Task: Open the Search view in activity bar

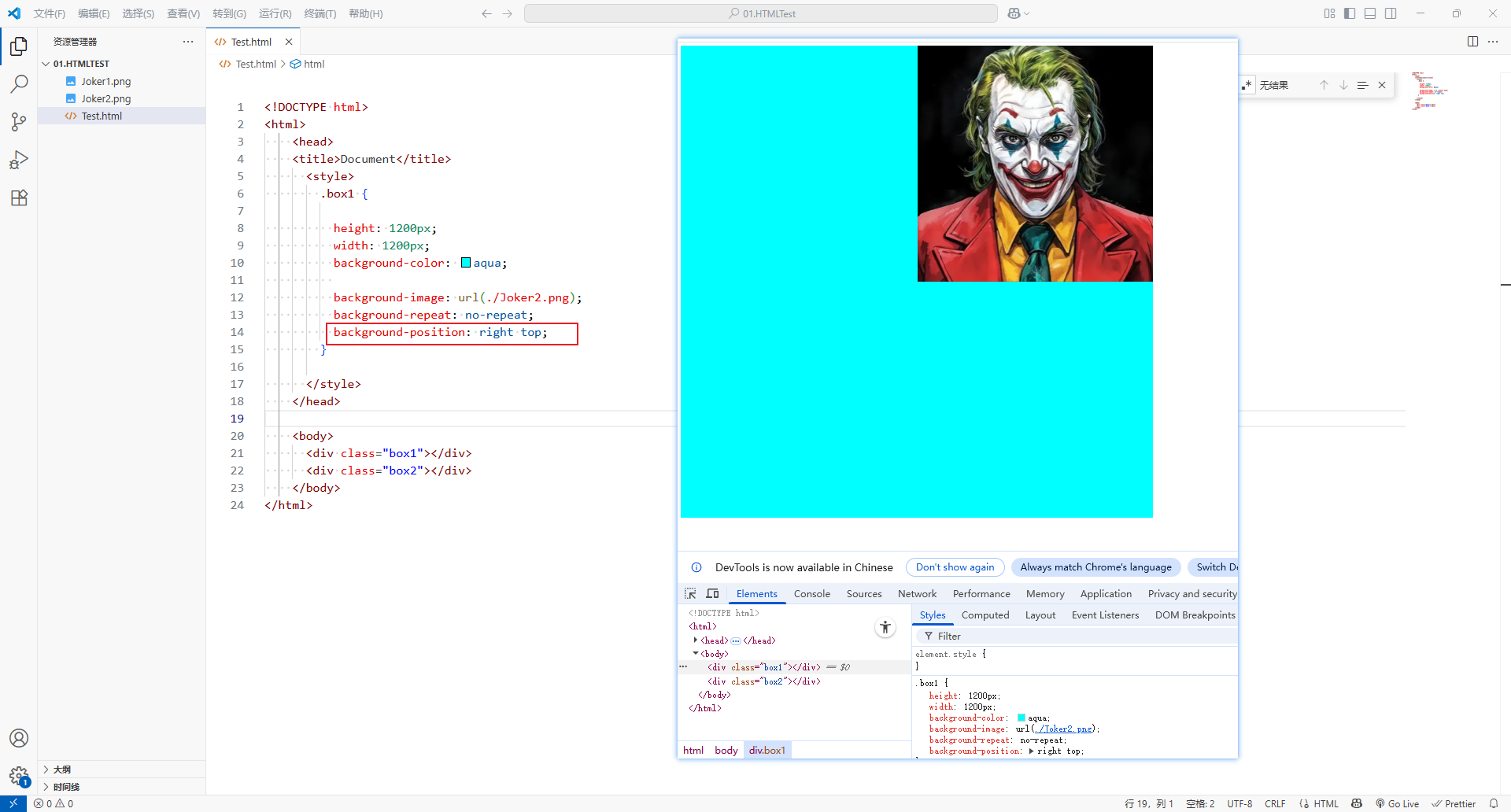Action: (19, 84)
